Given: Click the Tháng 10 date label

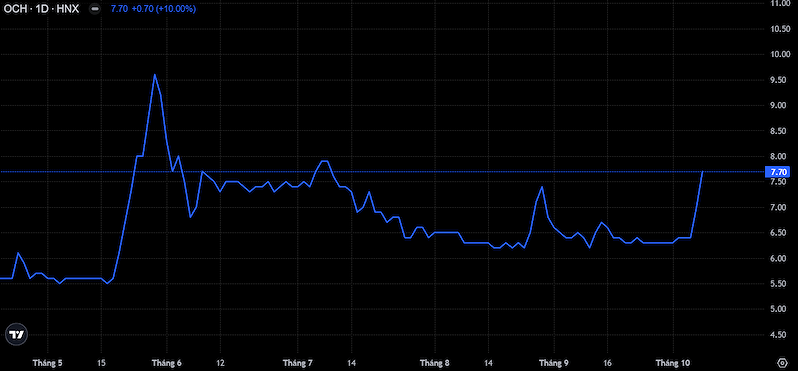Looking at the screenshot, I should (673, 363).
